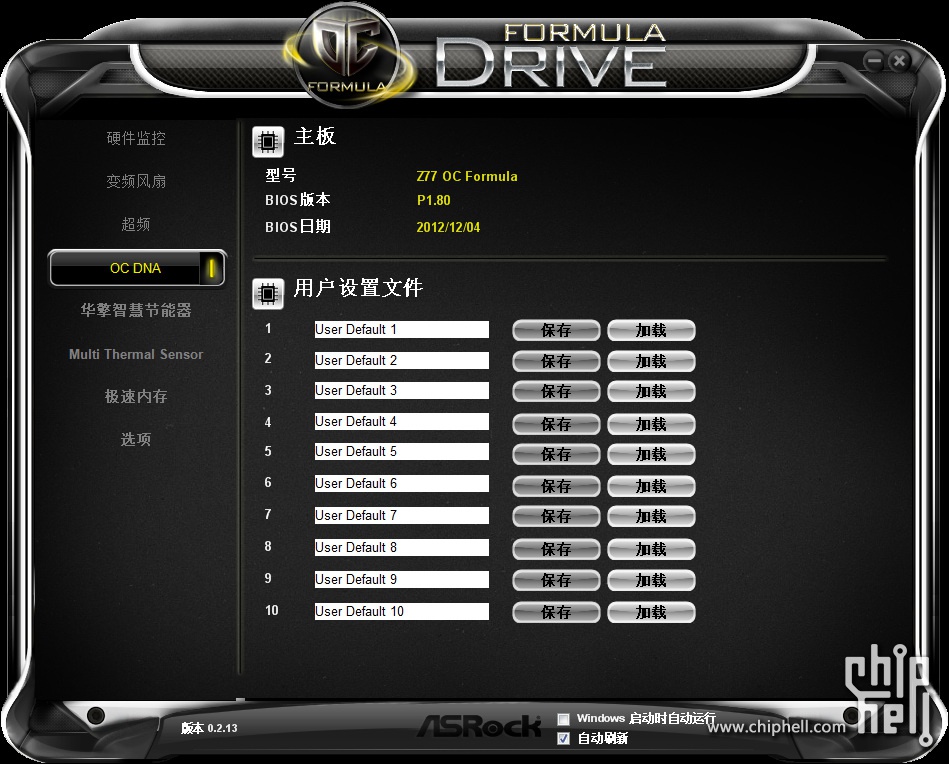Save profile 5 with 保存 button
The height and width of the screenshot is (764, 949).
[x=556, y=455]
